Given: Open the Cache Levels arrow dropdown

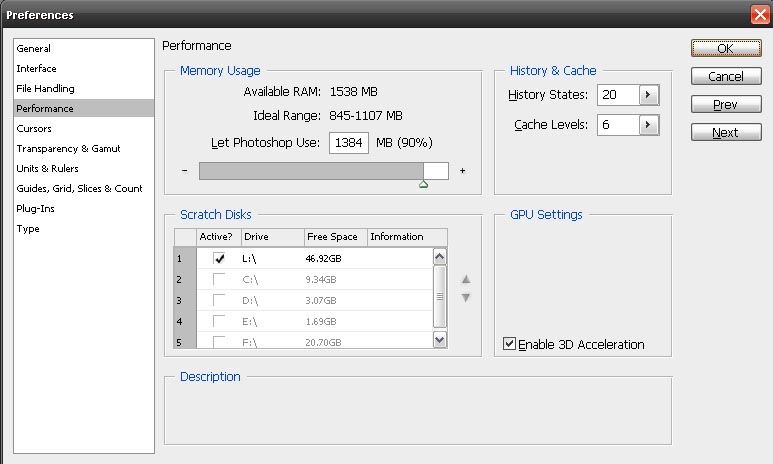Looking at the screenshot, I should tap(648, 125).
